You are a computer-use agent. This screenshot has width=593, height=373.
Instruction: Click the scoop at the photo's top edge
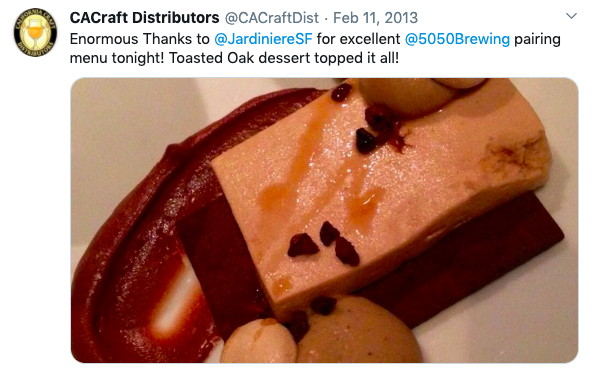coord(420,93)
